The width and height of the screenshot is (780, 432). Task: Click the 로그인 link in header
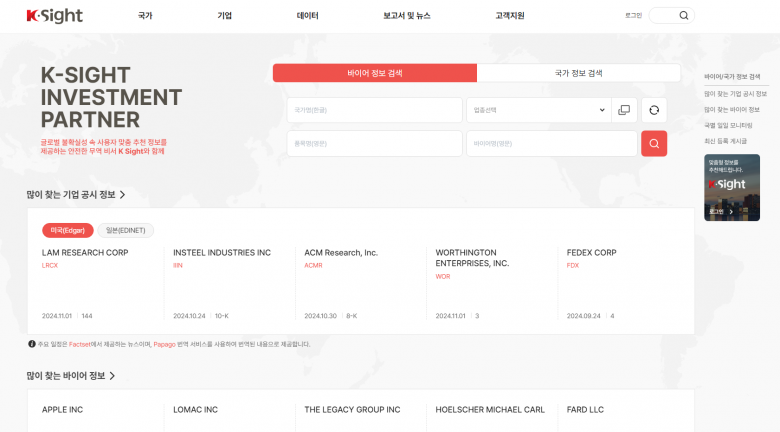click(x=633, y=15)
